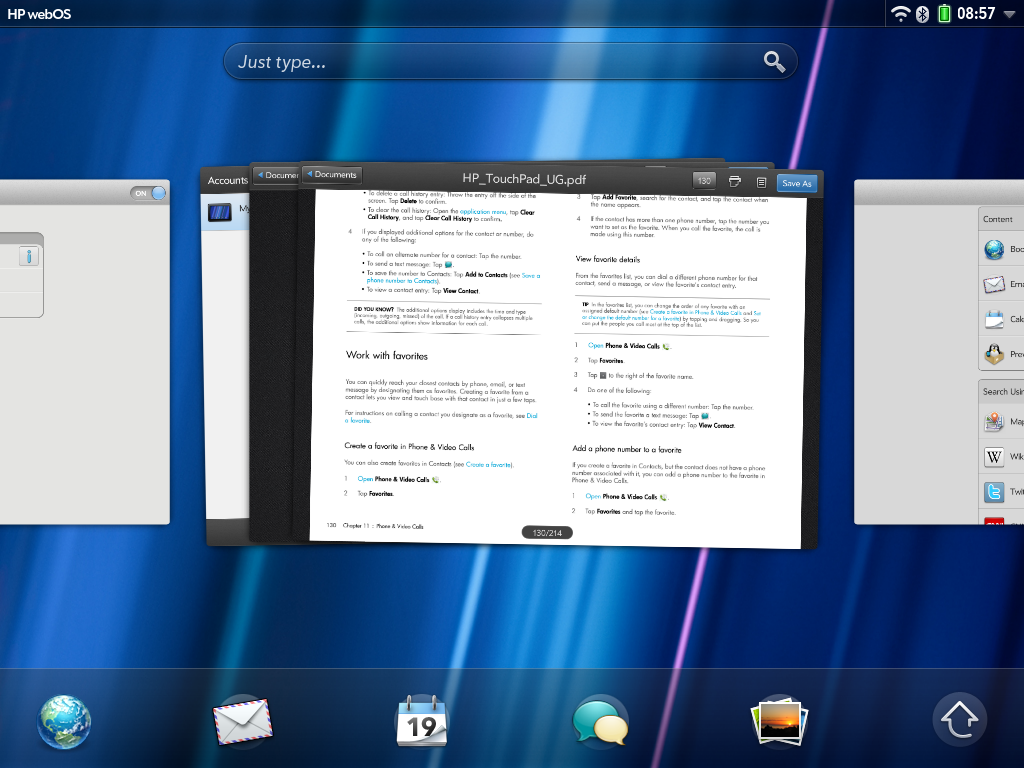Tap the info icon in the left card
Screen dimensions: 1024x768
[x=29, y=256]
